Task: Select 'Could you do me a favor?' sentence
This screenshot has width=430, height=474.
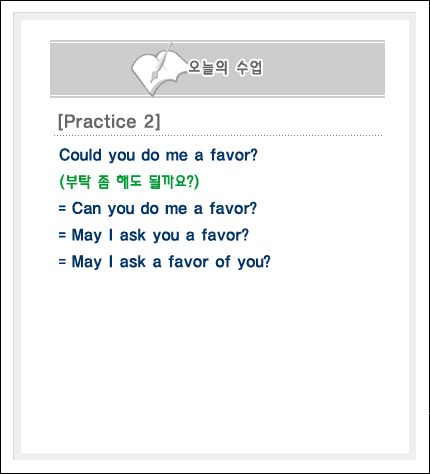Action: point(158,155)
